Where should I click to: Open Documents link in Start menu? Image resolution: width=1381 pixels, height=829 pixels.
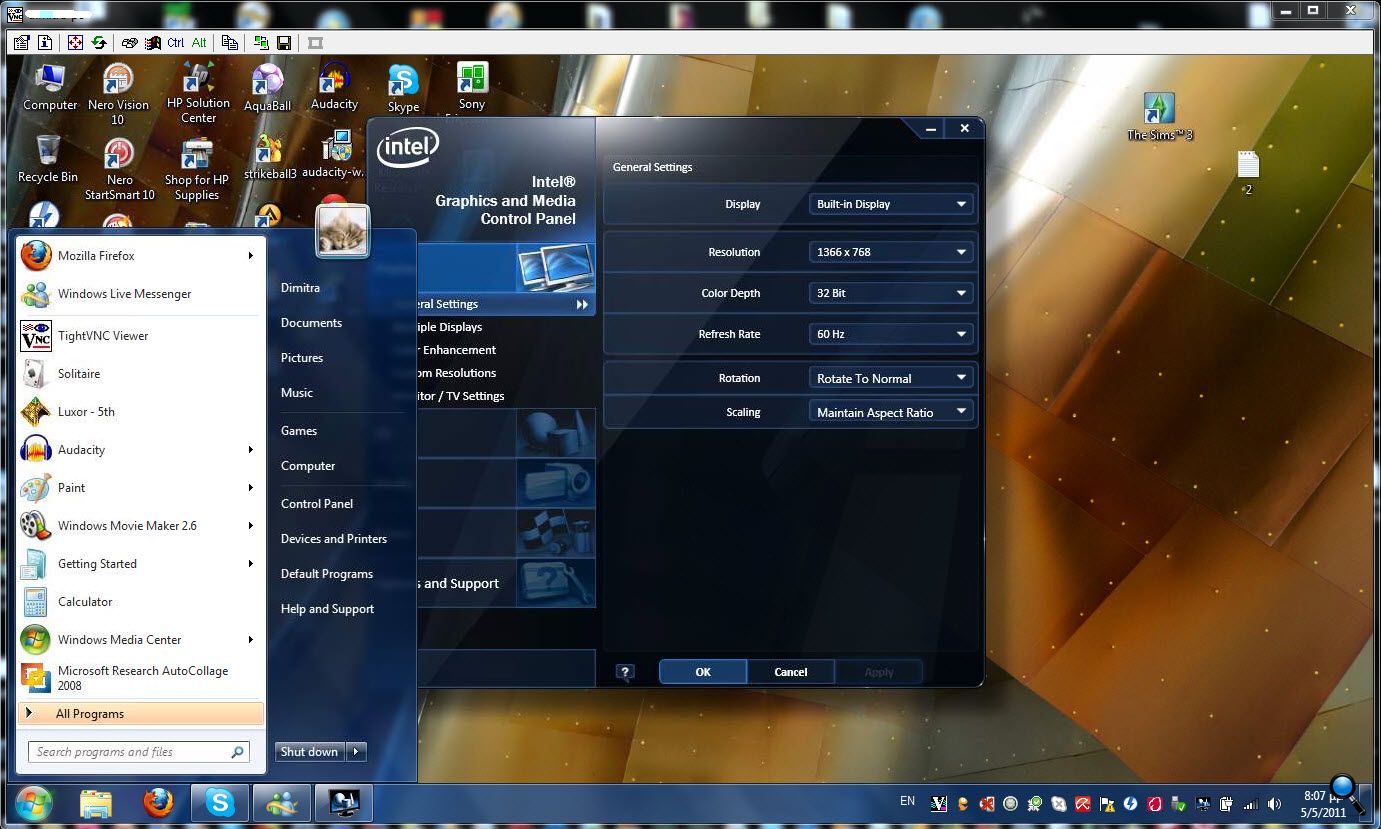point(311,323)
